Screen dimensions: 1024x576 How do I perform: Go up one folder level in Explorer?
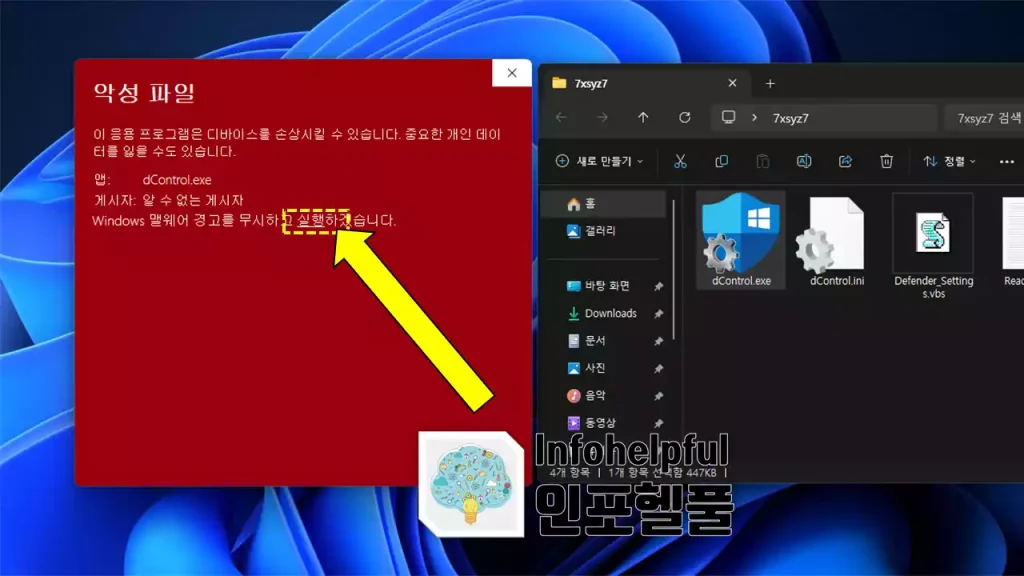[x=643, y=118]
